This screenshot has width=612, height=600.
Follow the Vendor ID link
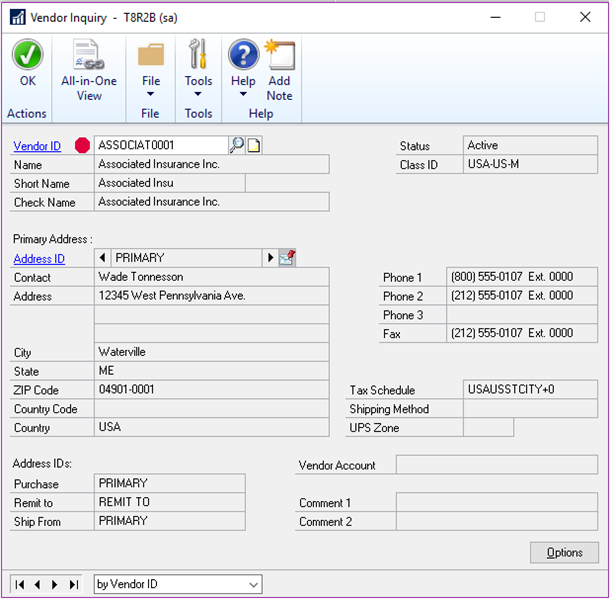pyautogui.click(x=37, y=146)
